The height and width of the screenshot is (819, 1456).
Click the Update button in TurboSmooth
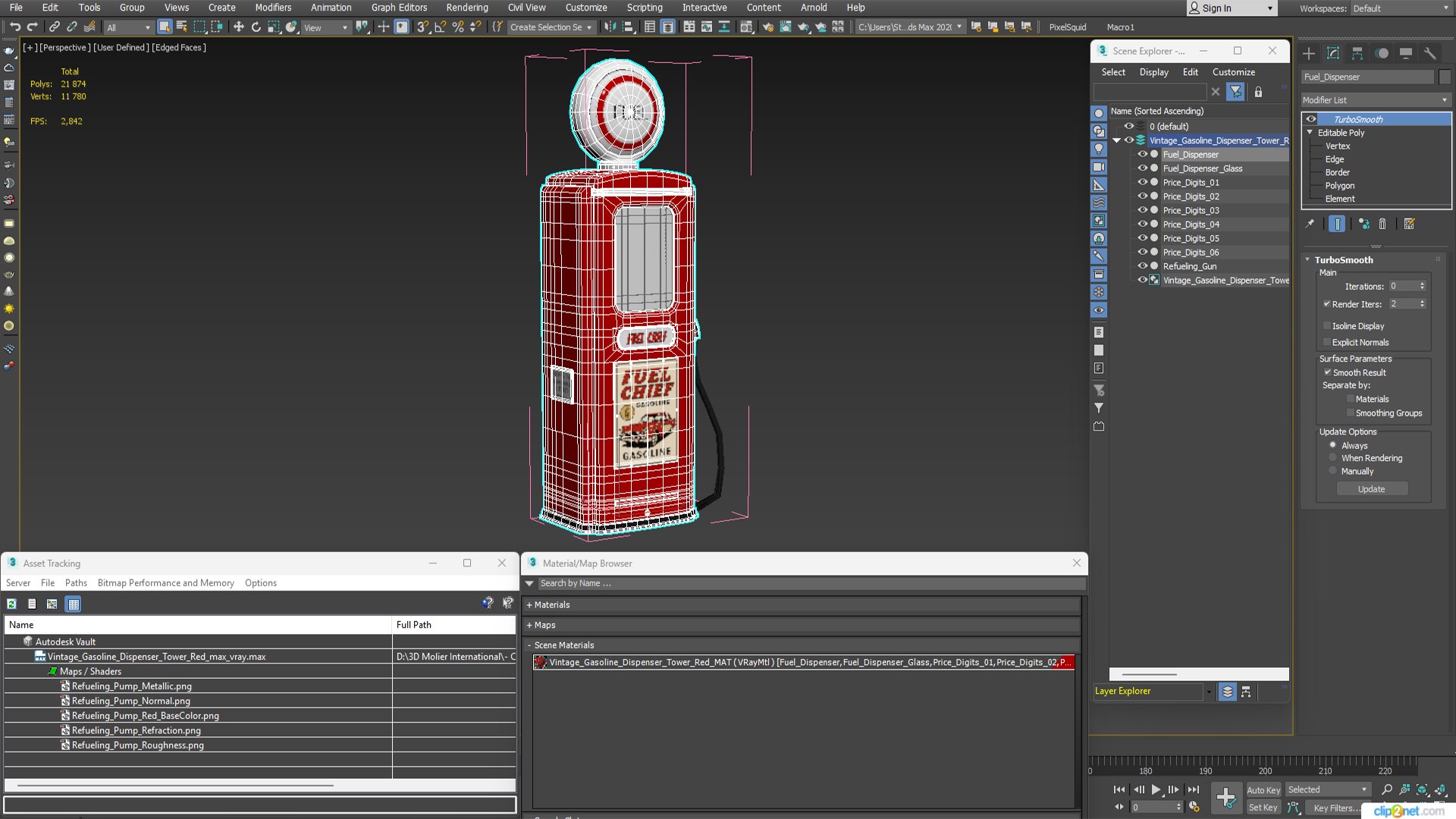[x=1371, y=489]
